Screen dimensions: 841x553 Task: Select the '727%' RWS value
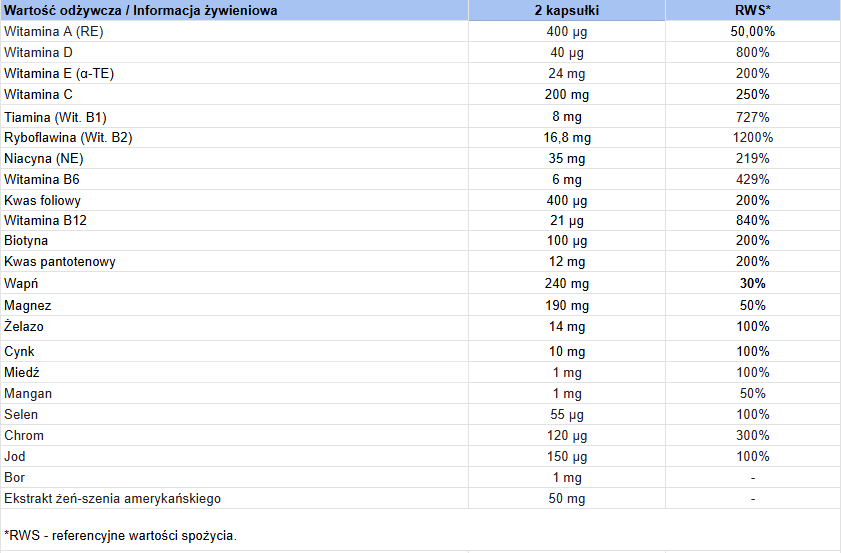tap(753, 117)
